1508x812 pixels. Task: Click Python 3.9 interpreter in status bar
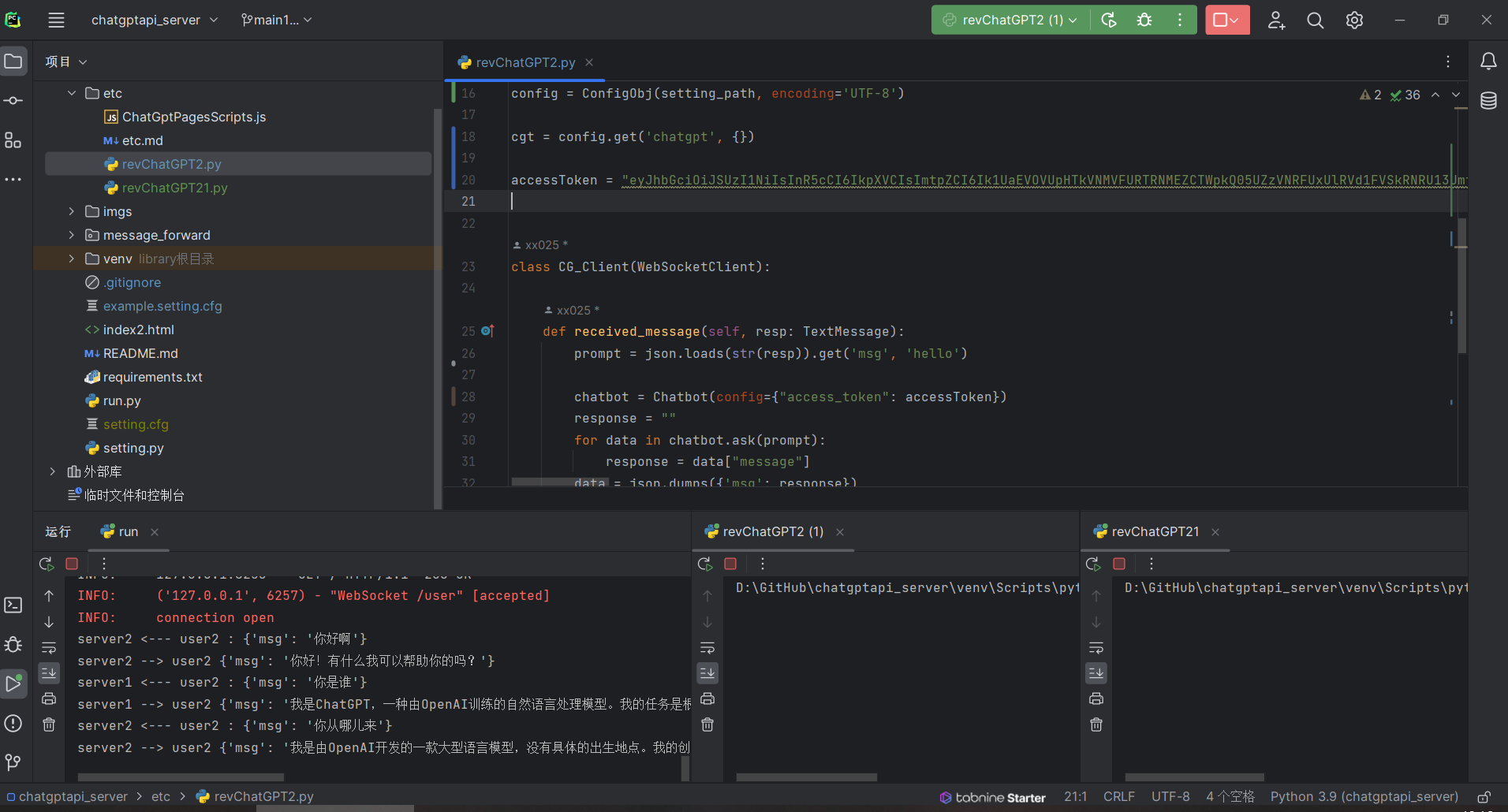click(x=1364, y=797)
